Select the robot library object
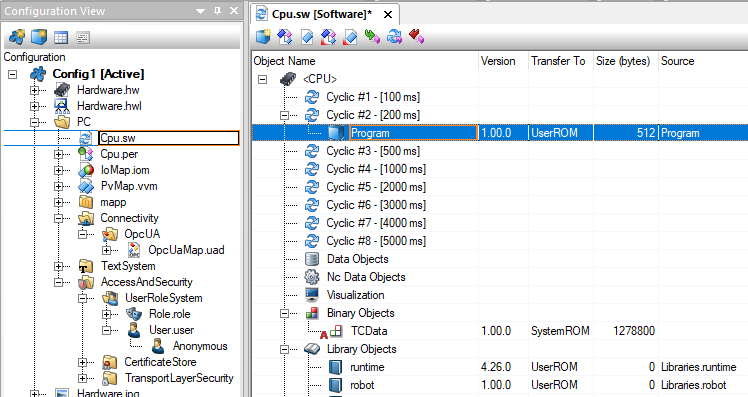Viewport: 748px width, 397px height. click(362, 385)
